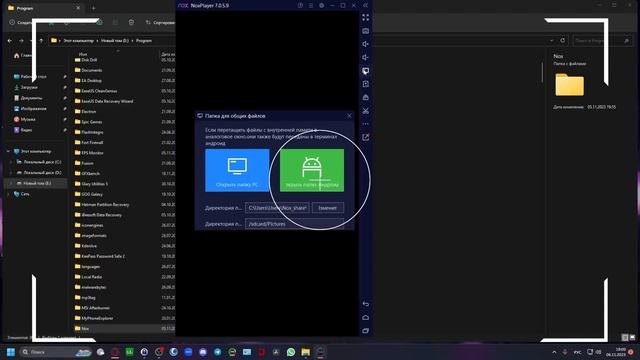640x360 pixels.
Task: Select the Nox folder row in file list
Action: [x=124, y=328]
